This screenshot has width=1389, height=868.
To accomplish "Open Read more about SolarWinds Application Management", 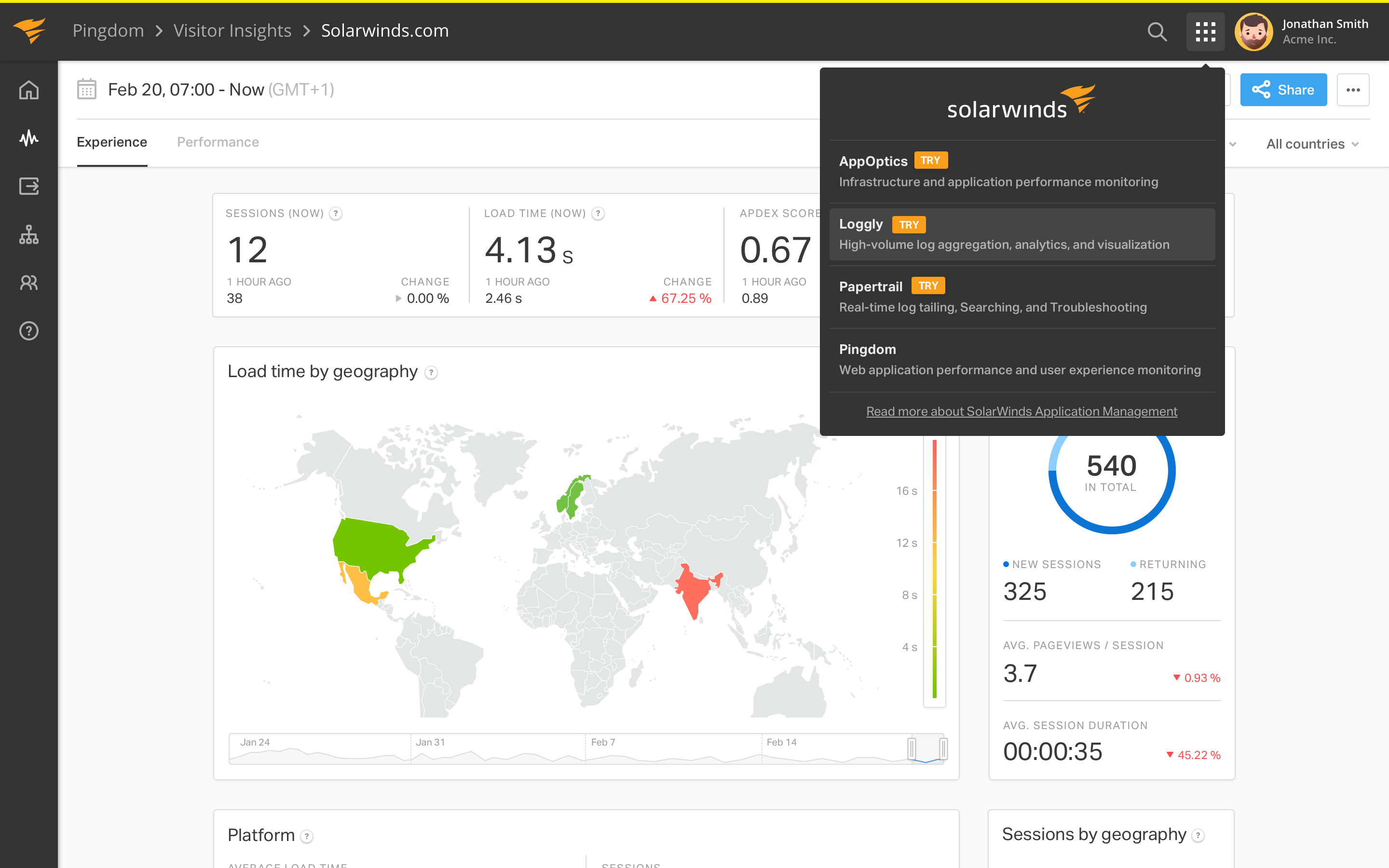I will [1021, 411].
